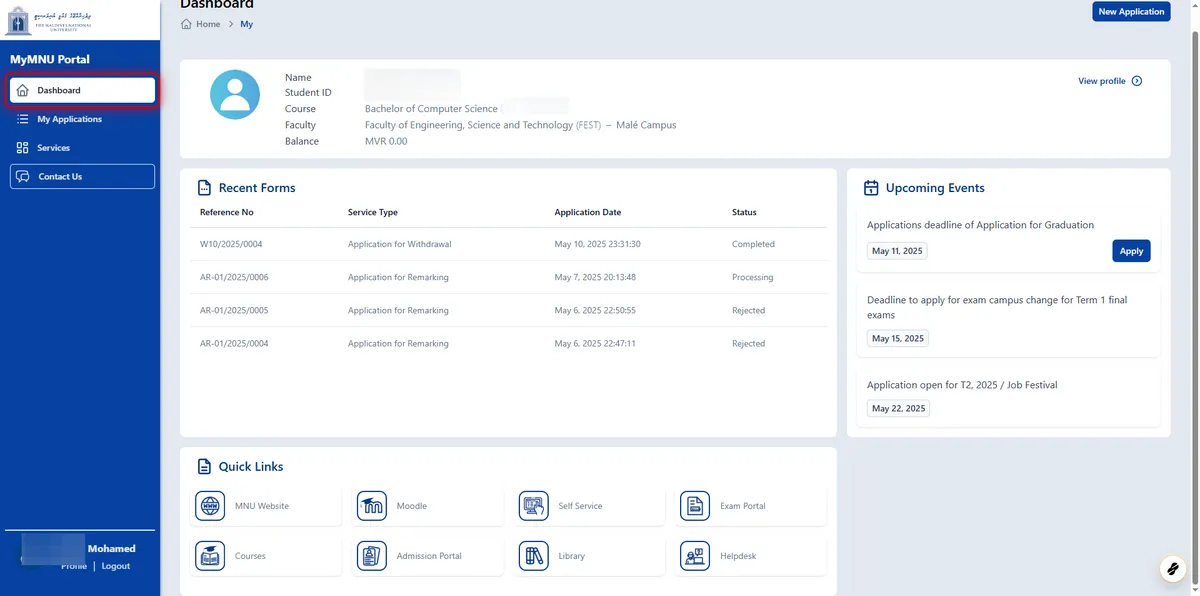Click the Reference No column header
1200x596 pixels.
tap(227, 212)
